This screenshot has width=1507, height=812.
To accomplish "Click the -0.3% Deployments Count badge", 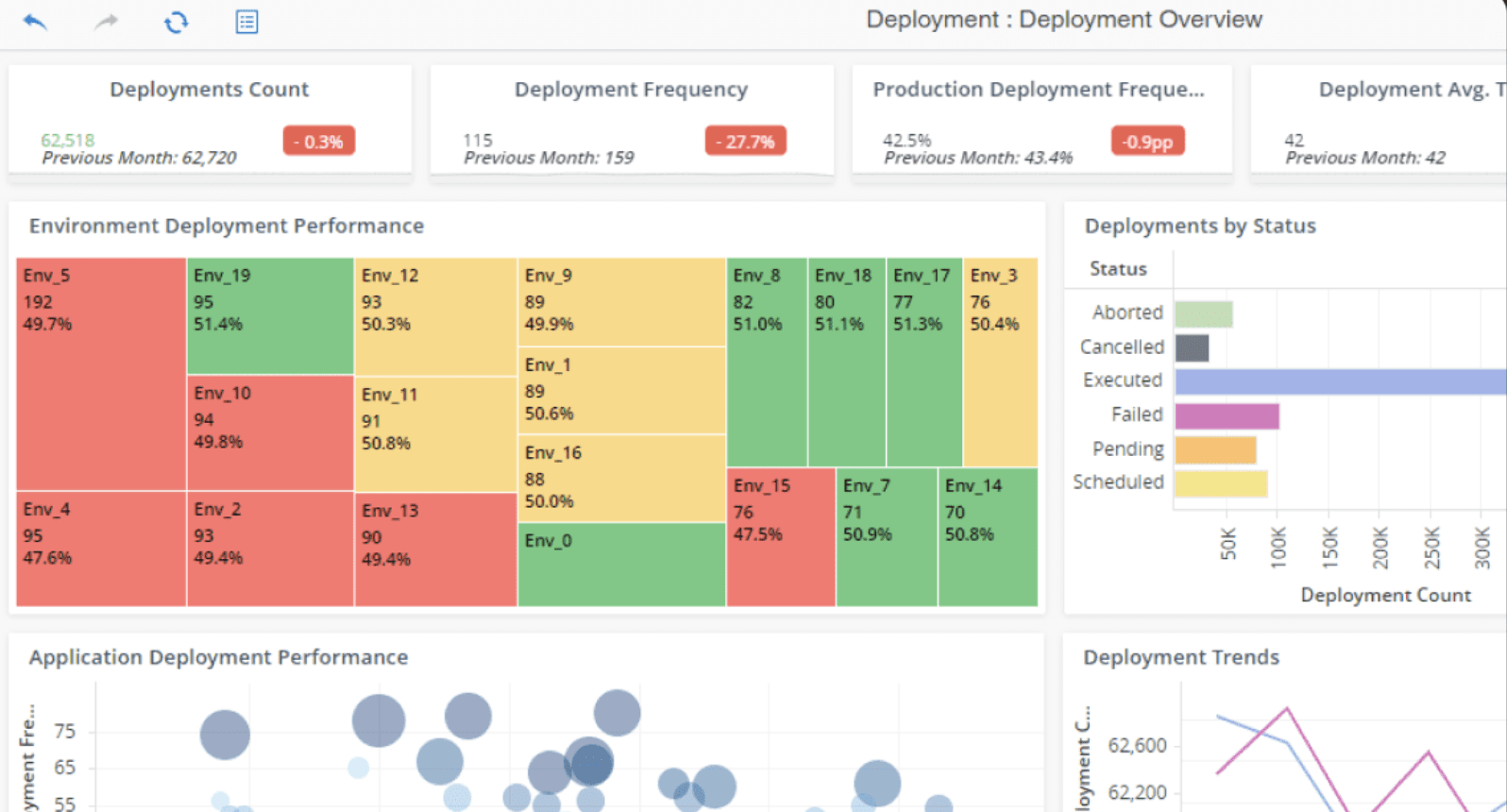I will pos(319,142).
